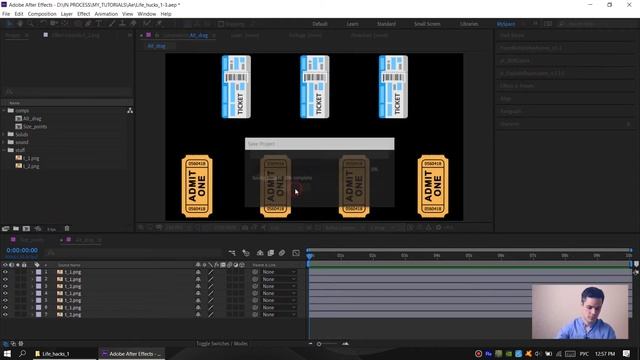Open Parent dropdown for layer 2
This screenshot has height=360, width=640.
click(278, 279)
